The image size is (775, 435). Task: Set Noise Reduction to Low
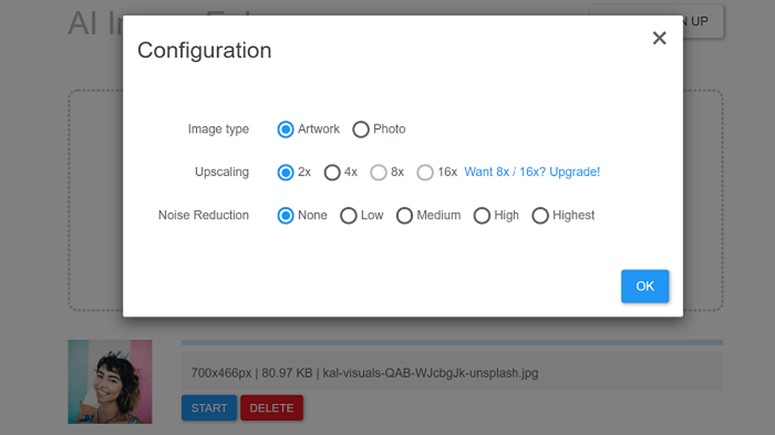[x=349, y=215]
